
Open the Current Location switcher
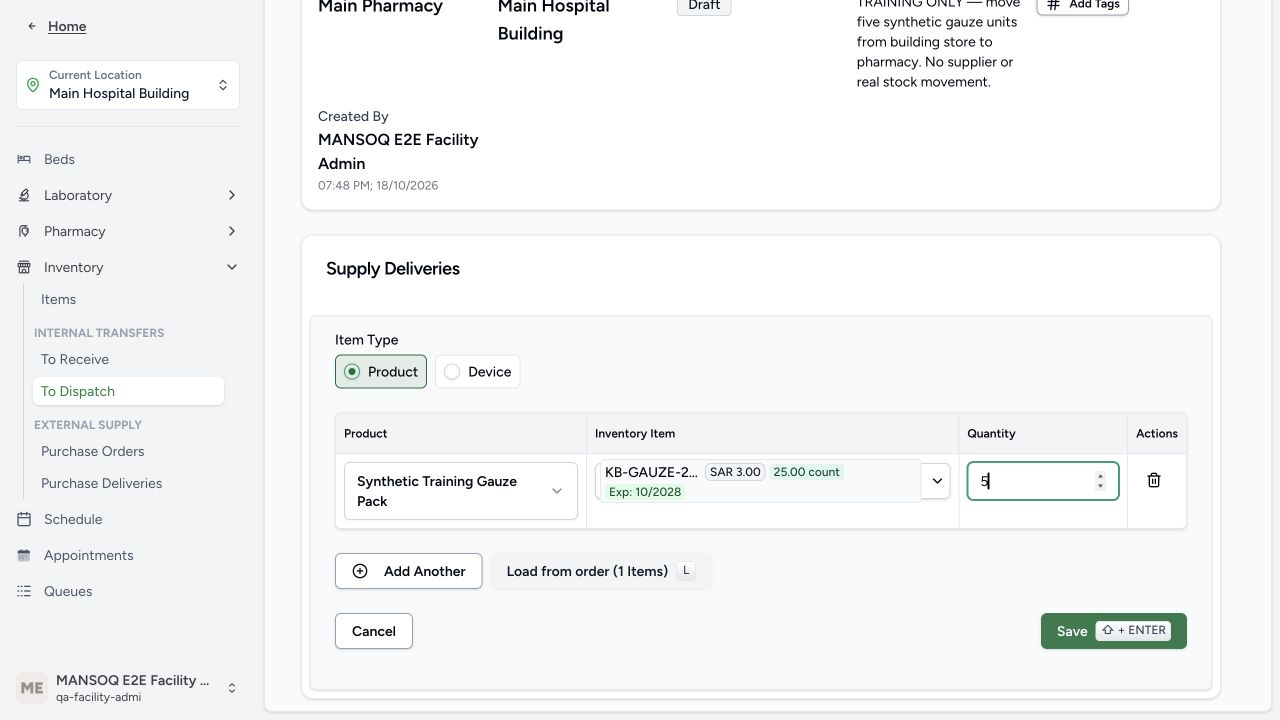coord(128,85)
